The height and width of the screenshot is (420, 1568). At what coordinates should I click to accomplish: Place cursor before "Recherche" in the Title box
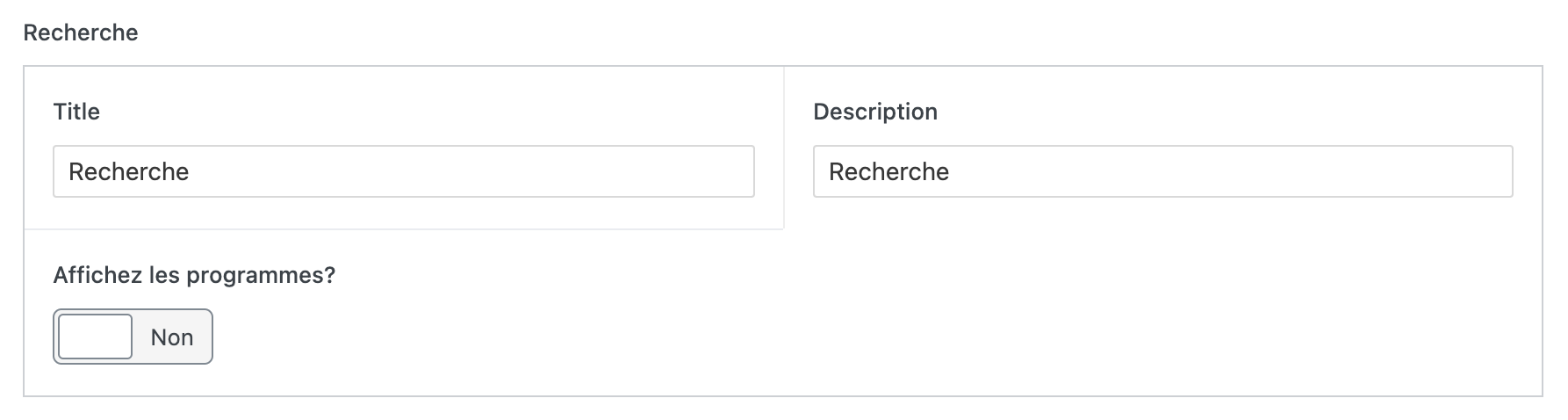(x=68, y=171)
